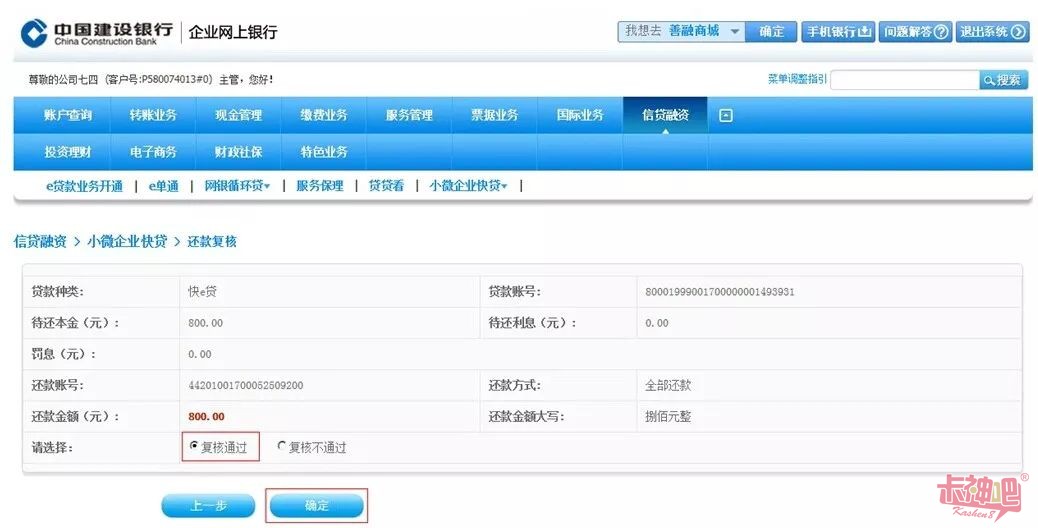The width and height of the screenshot is (1038, 528).
Task: Expand the 网银循环贷 submenu dropdown
Action: coord(237,186)
